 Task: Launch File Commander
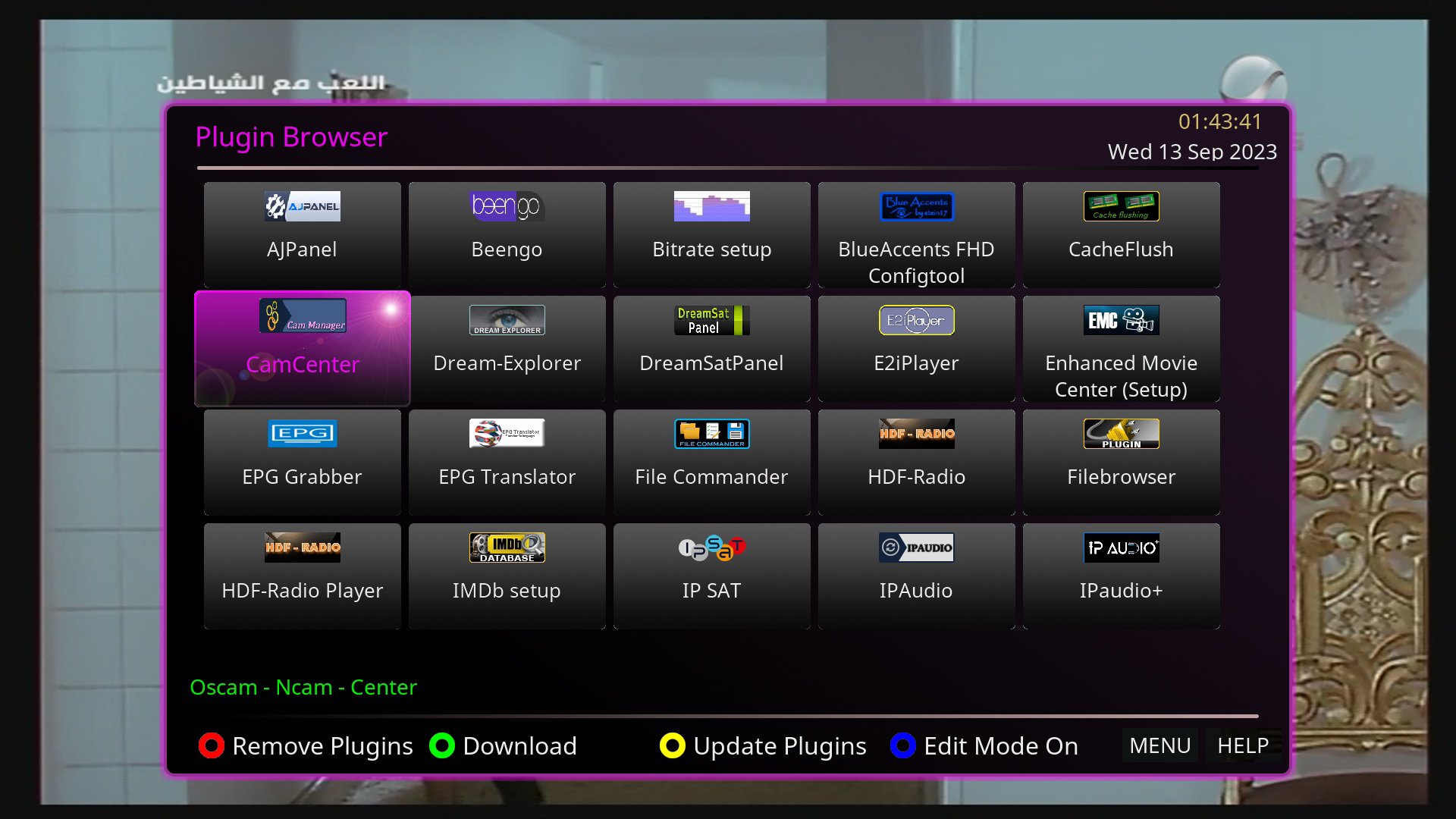(x=711, y=463)
